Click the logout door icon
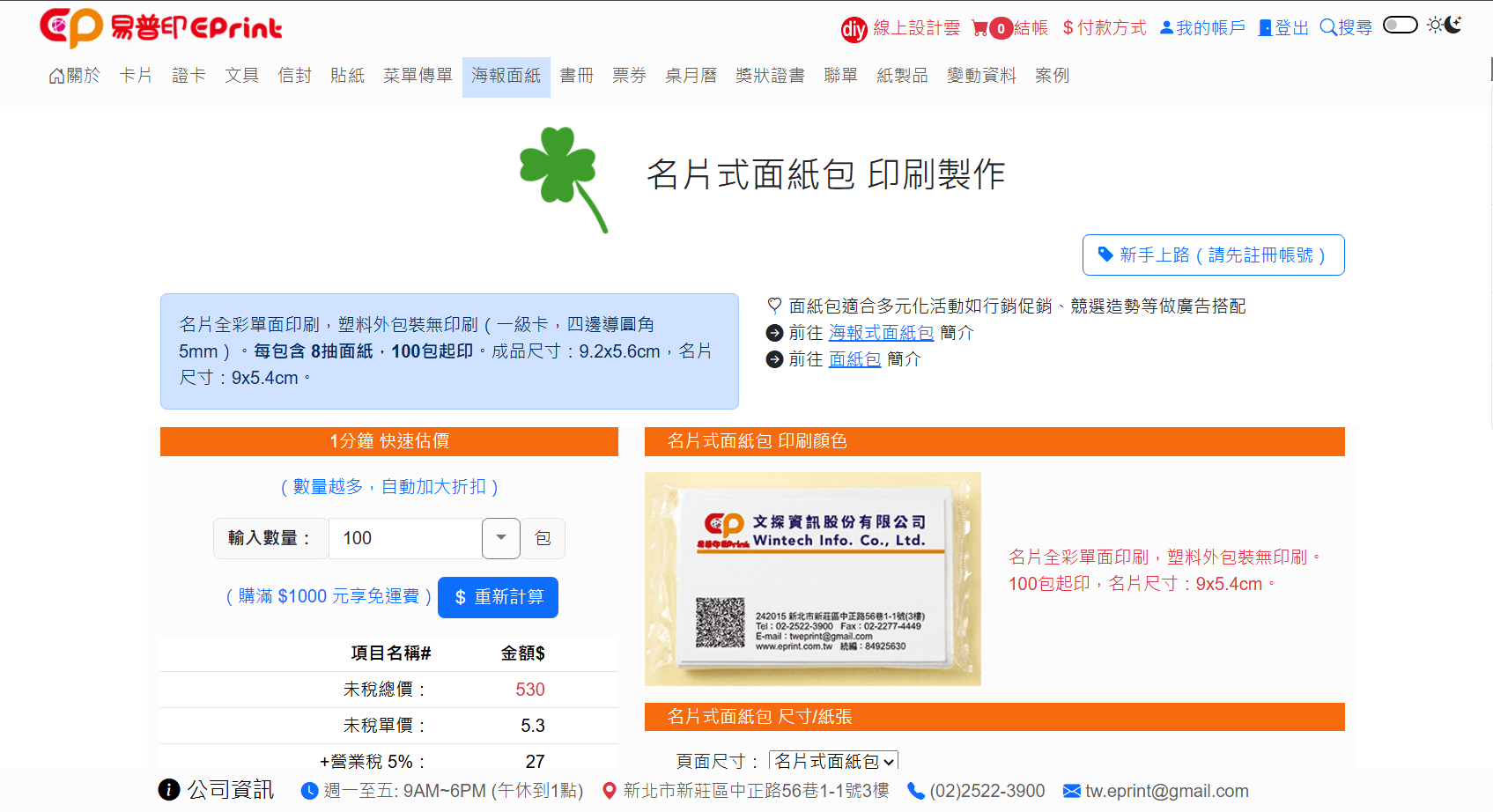 pos(1265,28)
